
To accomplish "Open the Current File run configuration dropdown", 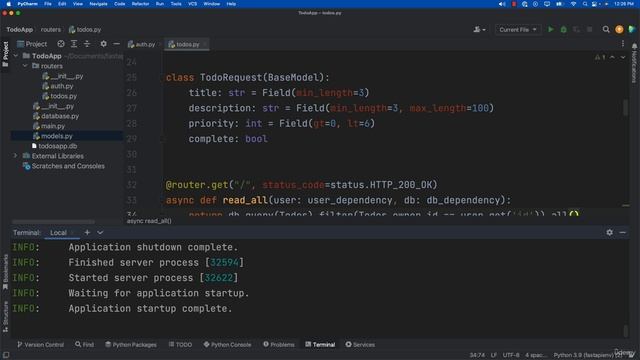I will click(x=518, y=29).
